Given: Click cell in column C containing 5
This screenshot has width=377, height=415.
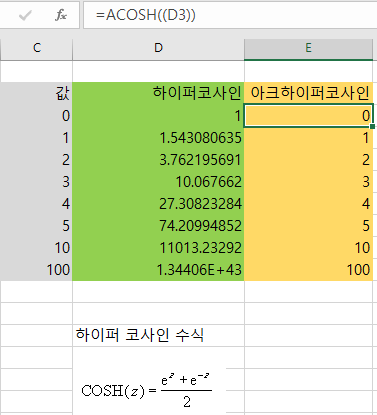Looking at the screenshot, I should 36,226.
